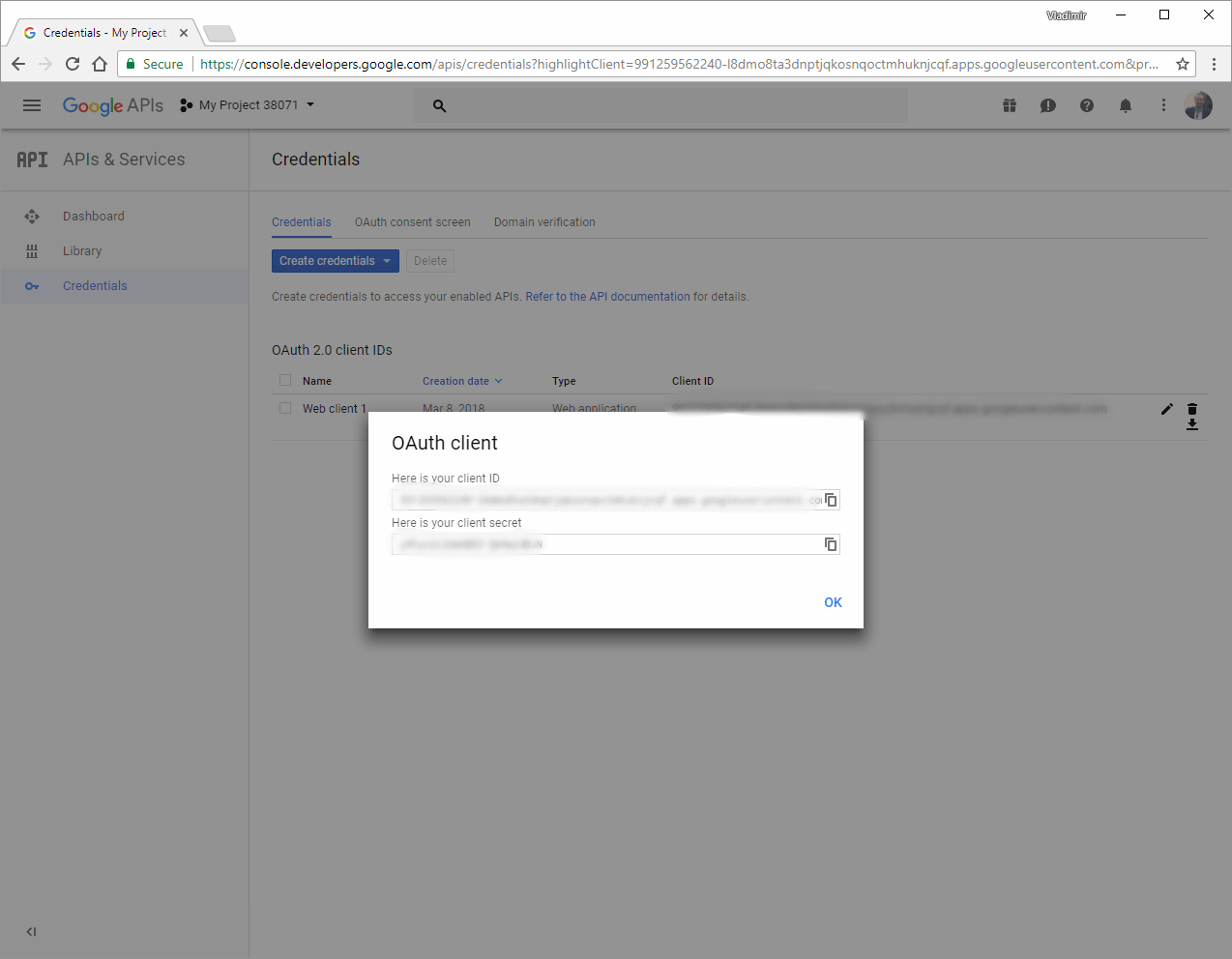Open the notifications bell
The width and height of the screenshot is (1232, 959).
[x=1126, y=105]
